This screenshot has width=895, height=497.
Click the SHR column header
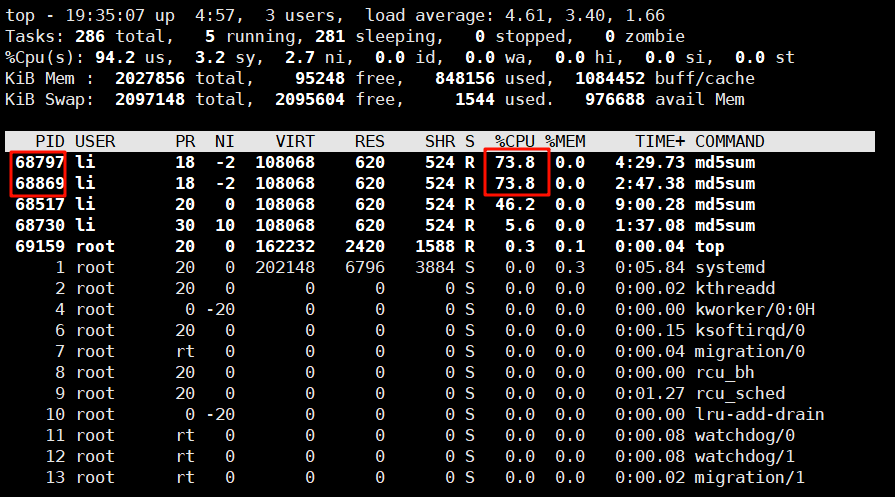pos(440,142)
